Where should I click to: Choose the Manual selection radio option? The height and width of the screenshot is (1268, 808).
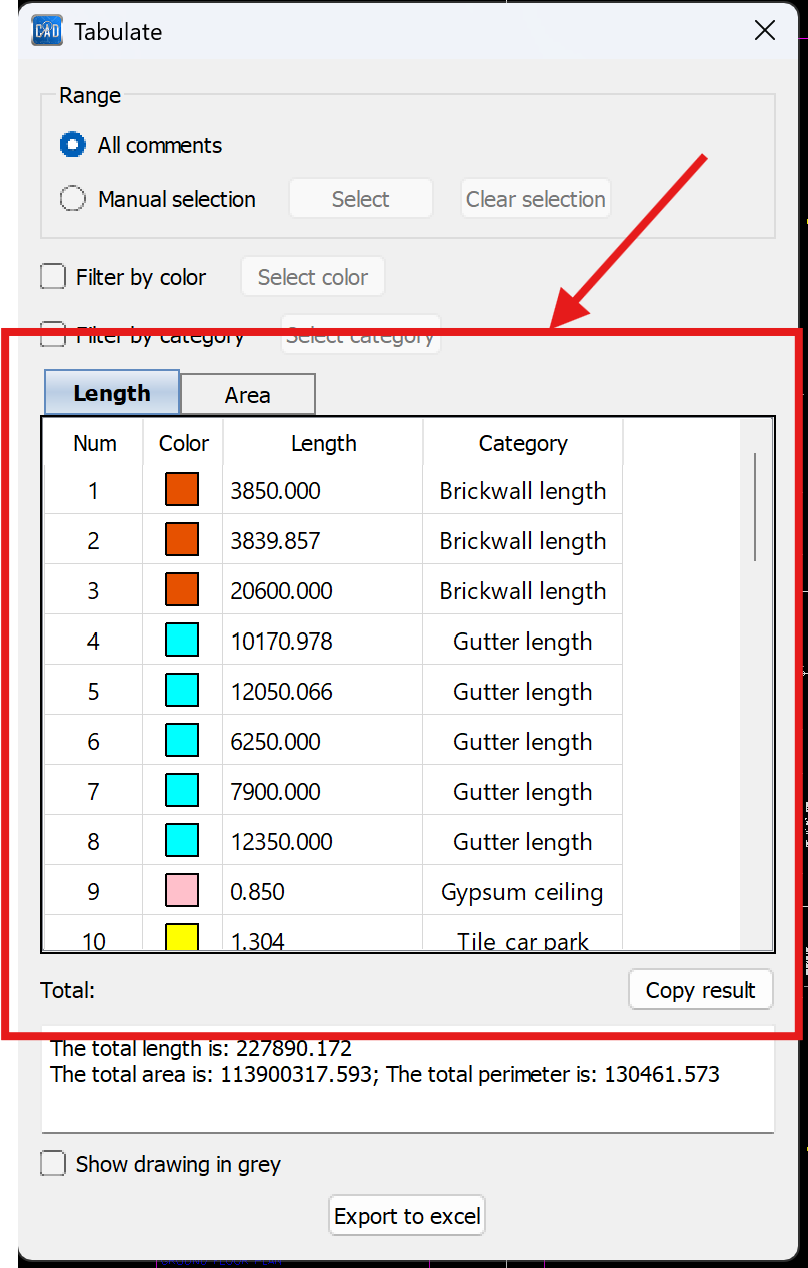tap(73, 199)
